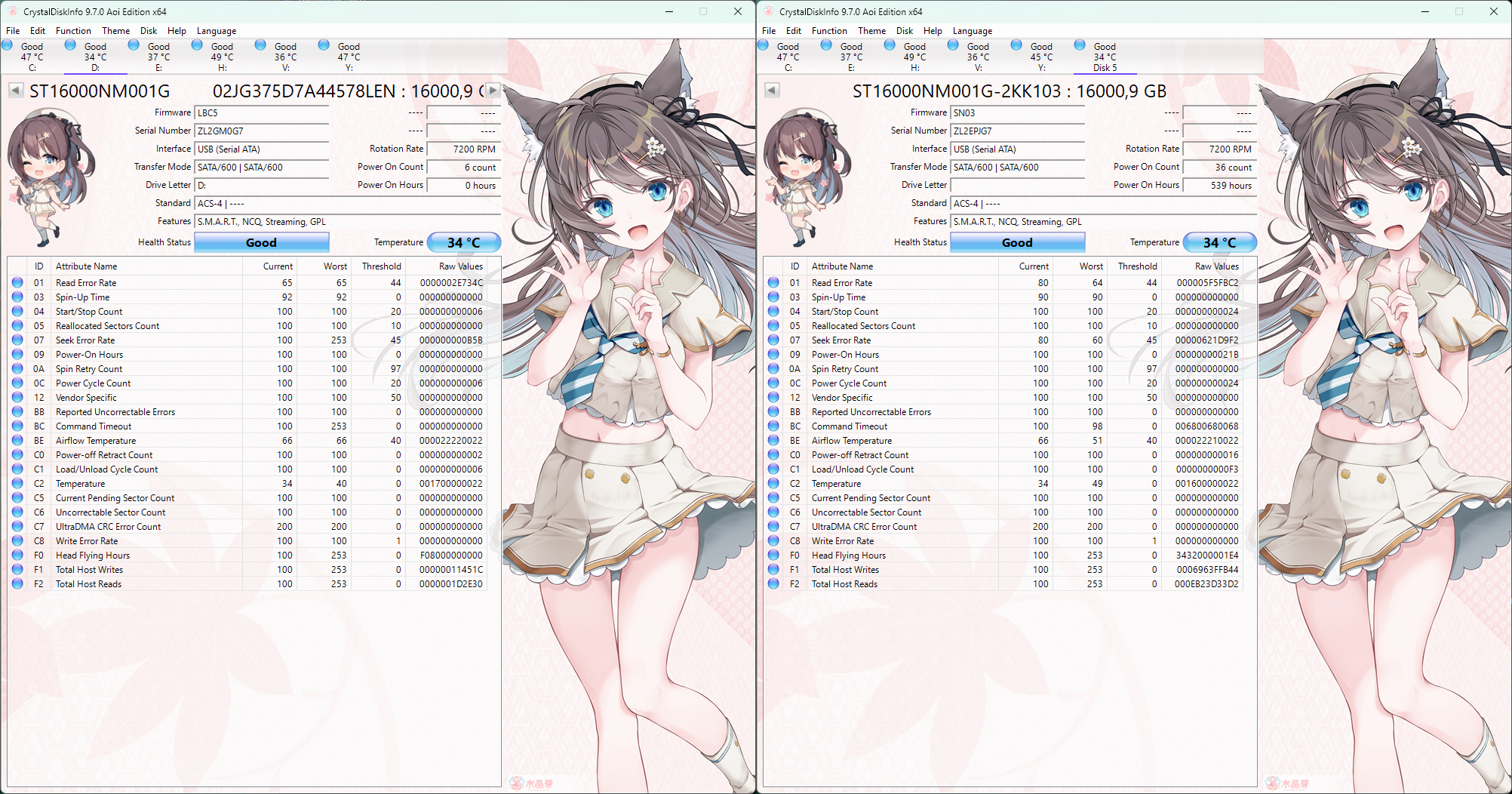
Task: Go to previous disk in left window
Action: point(15,91)
